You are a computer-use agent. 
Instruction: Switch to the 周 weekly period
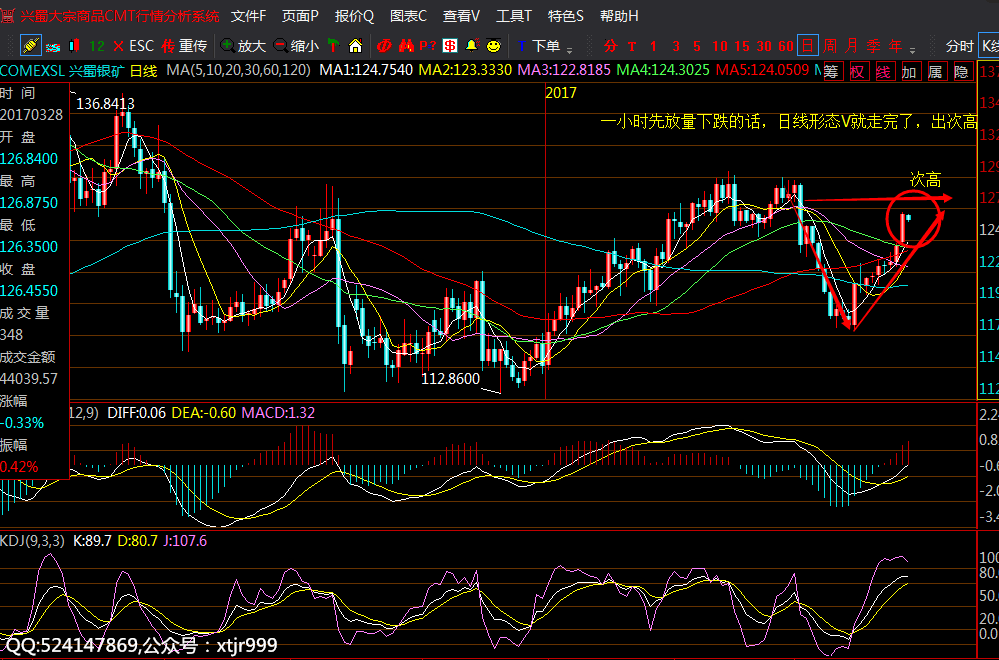coord(831,46)
